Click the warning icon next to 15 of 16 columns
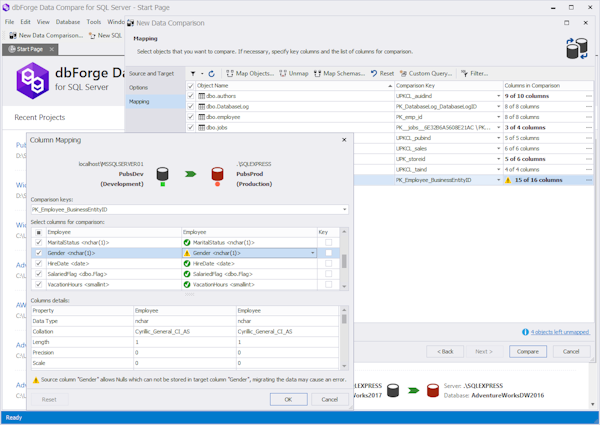This screenshot has height=425, width=600. click(x=508, y=180)
